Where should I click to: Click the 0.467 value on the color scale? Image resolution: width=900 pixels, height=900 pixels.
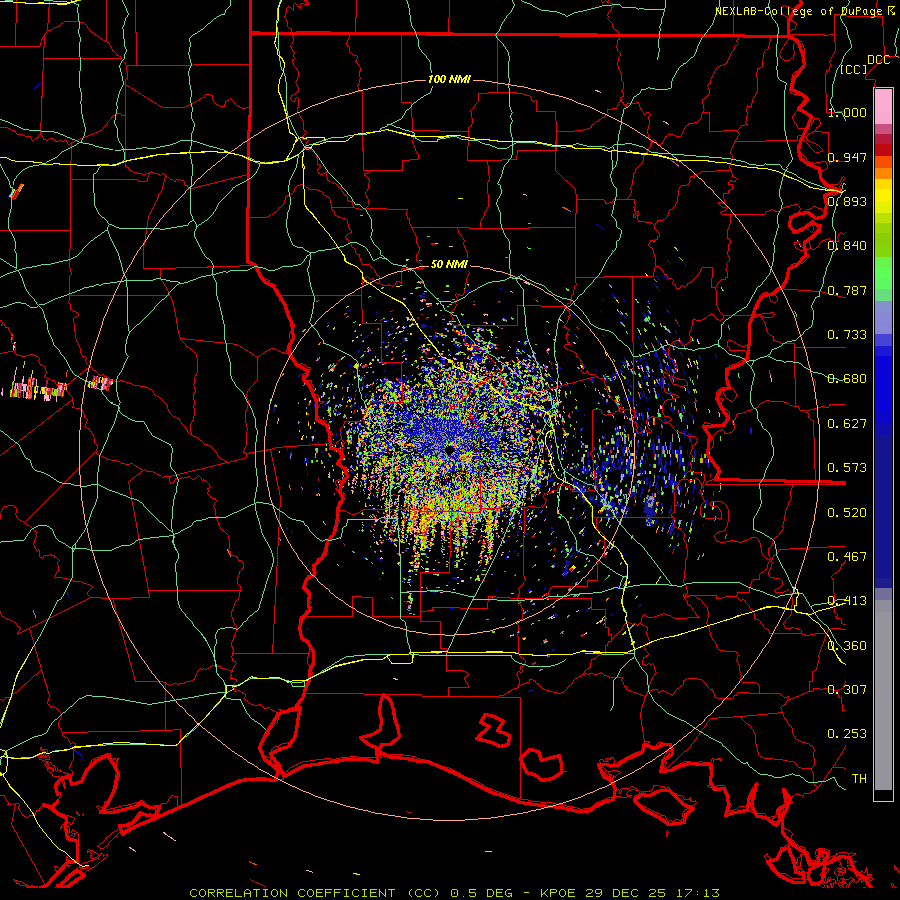[x=847, y=556]
